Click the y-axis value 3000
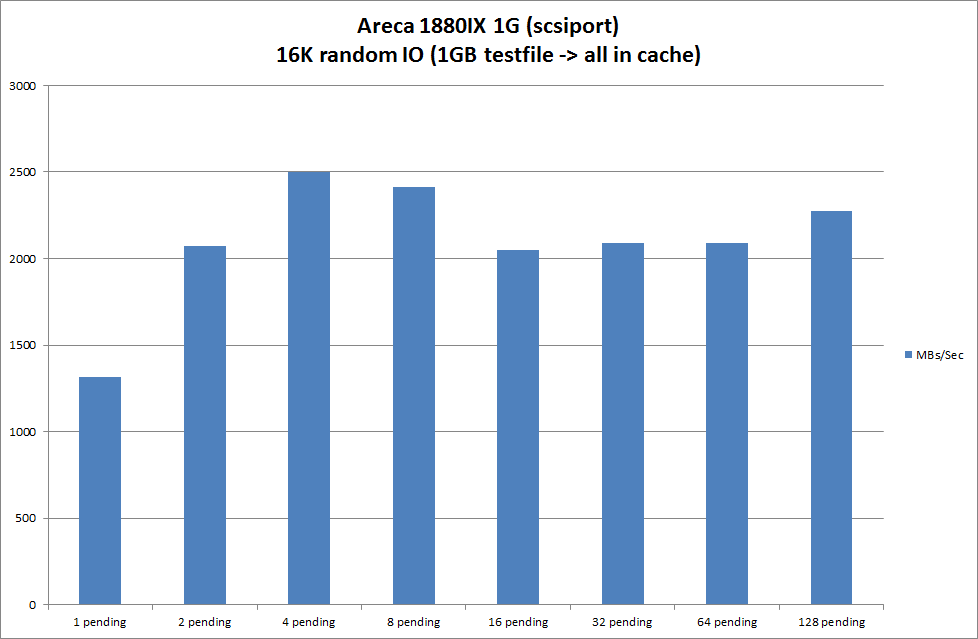The height and width of the screenshot is (639, 978). click(22, 86)
